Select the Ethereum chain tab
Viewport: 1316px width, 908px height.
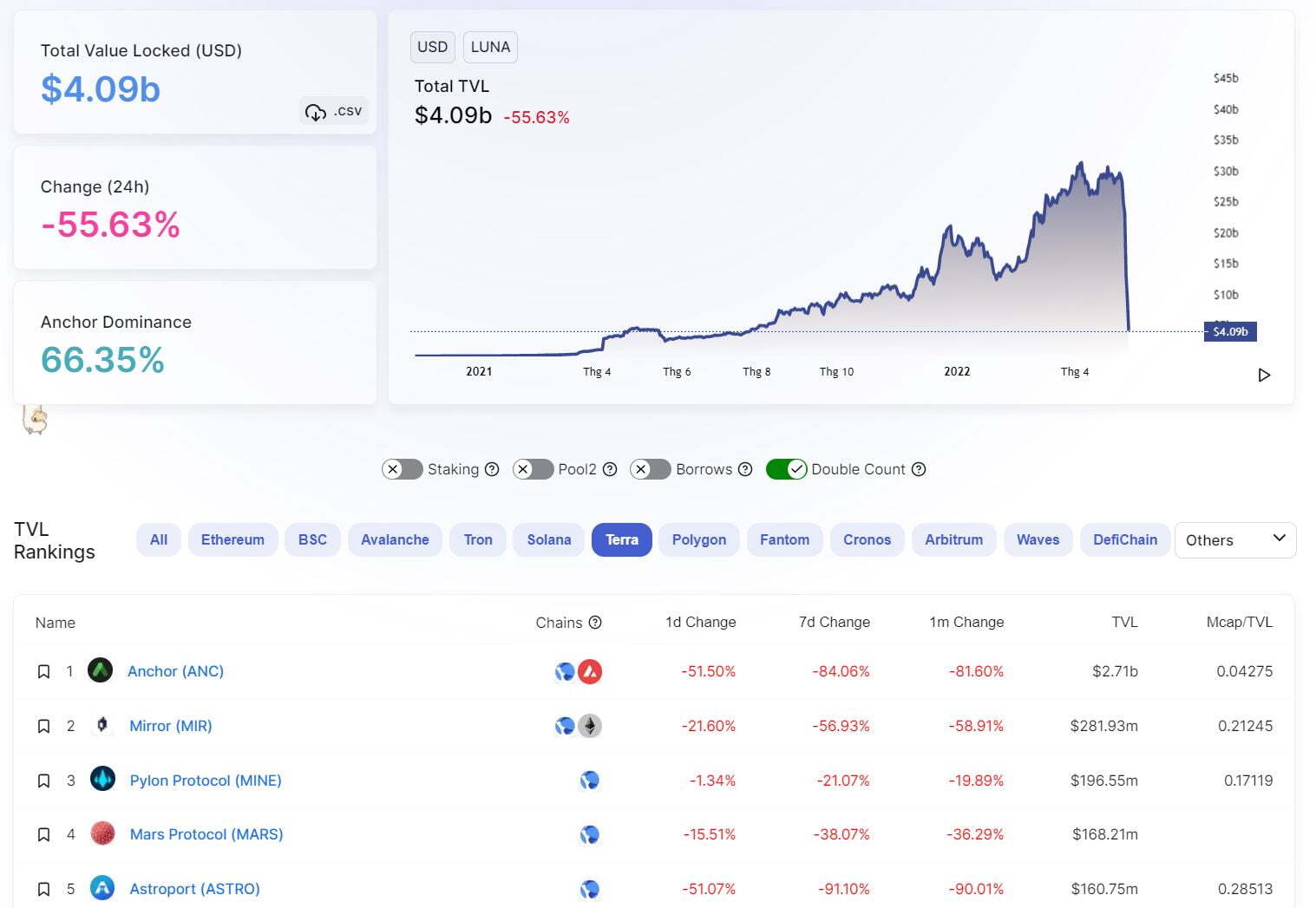[232, 539]
